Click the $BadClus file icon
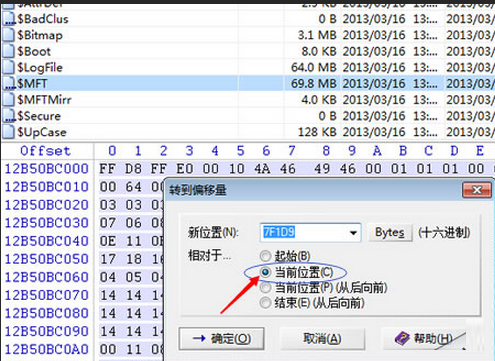The image size is (495, 361). click(9, 19)
